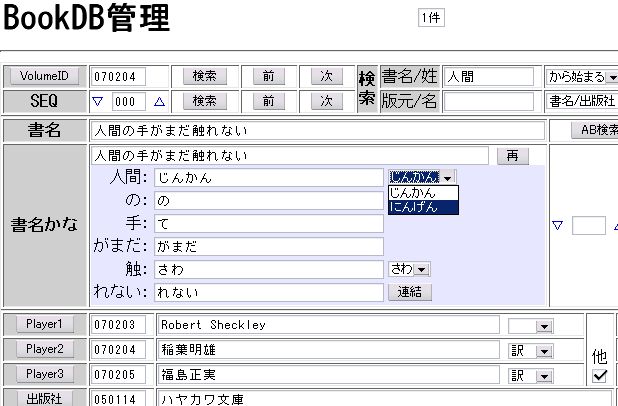The height and width of the screenshot is (406, 618).
Task: Select にんげん from the reading dropdown list
Action: [422, 207]
